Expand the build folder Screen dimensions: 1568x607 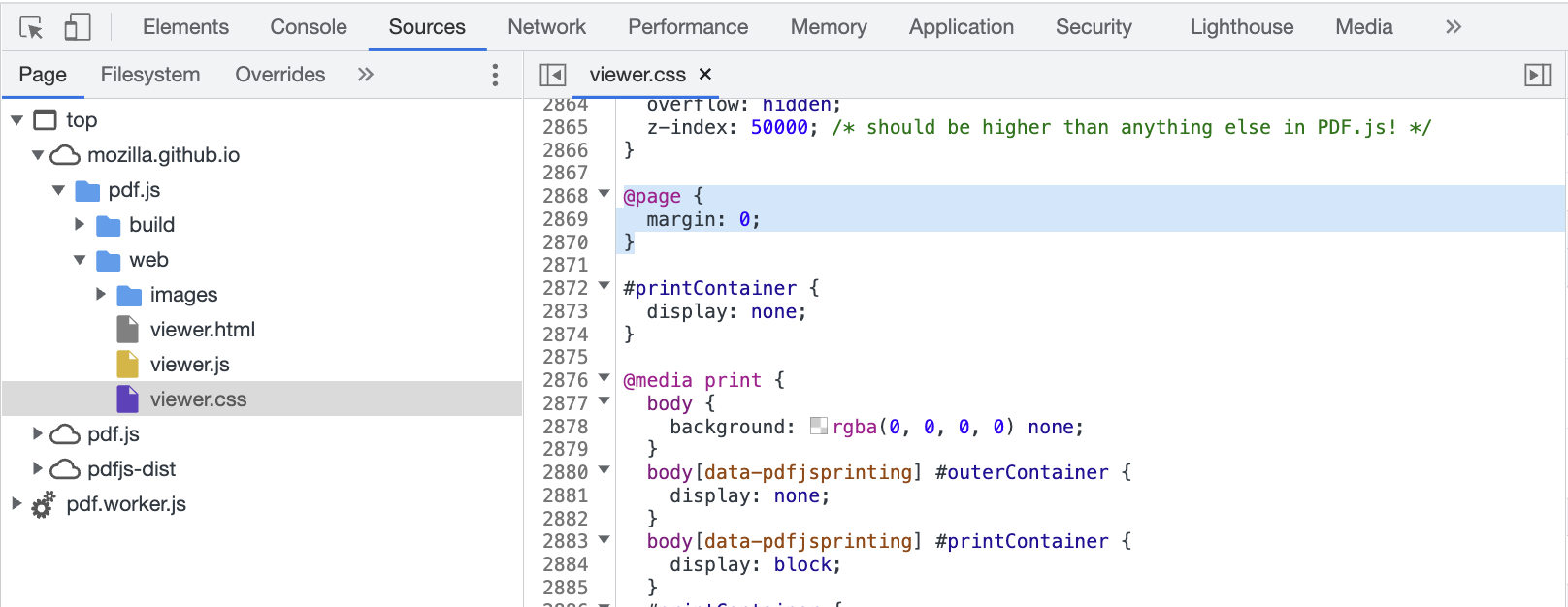[80, 225]
